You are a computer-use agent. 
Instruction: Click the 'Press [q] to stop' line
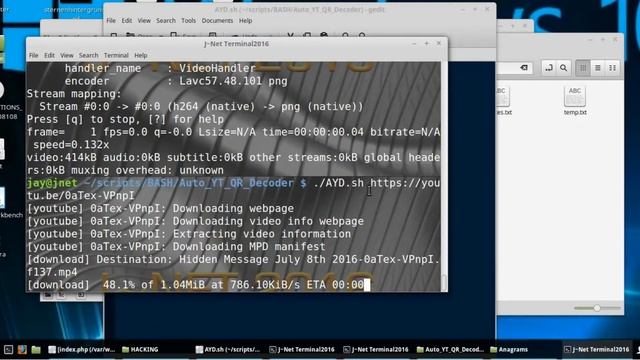[x=125, y=119]
